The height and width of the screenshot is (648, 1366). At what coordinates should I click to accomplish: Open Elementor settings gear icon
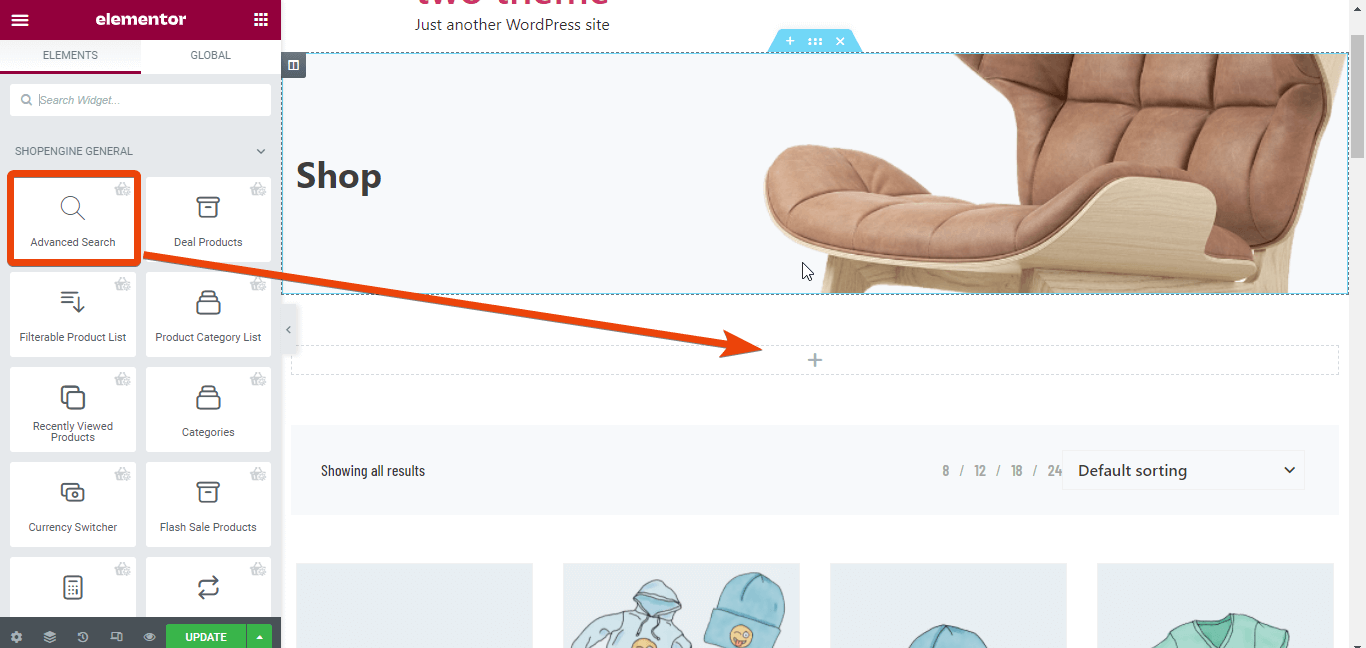pos(16,637)
